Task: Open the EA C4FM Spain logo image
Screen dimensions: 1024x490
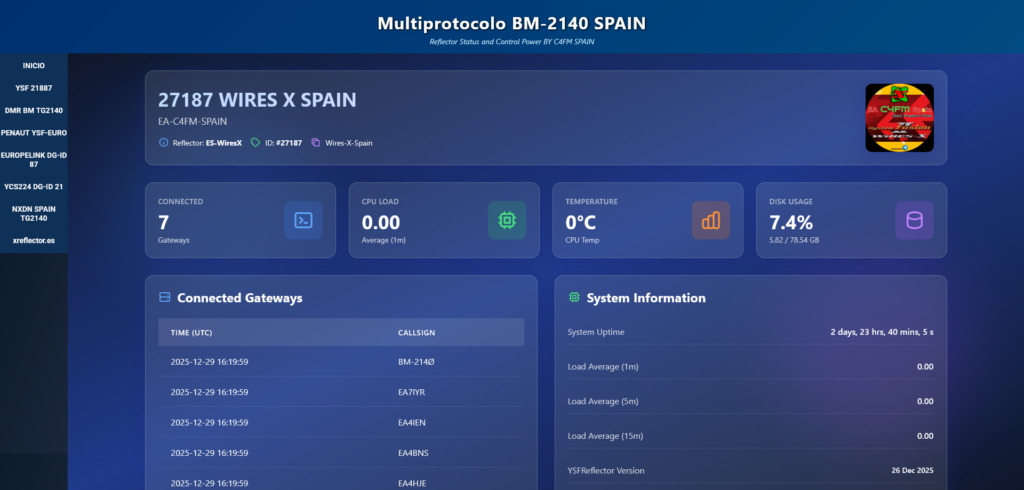Action: (899, 118)
